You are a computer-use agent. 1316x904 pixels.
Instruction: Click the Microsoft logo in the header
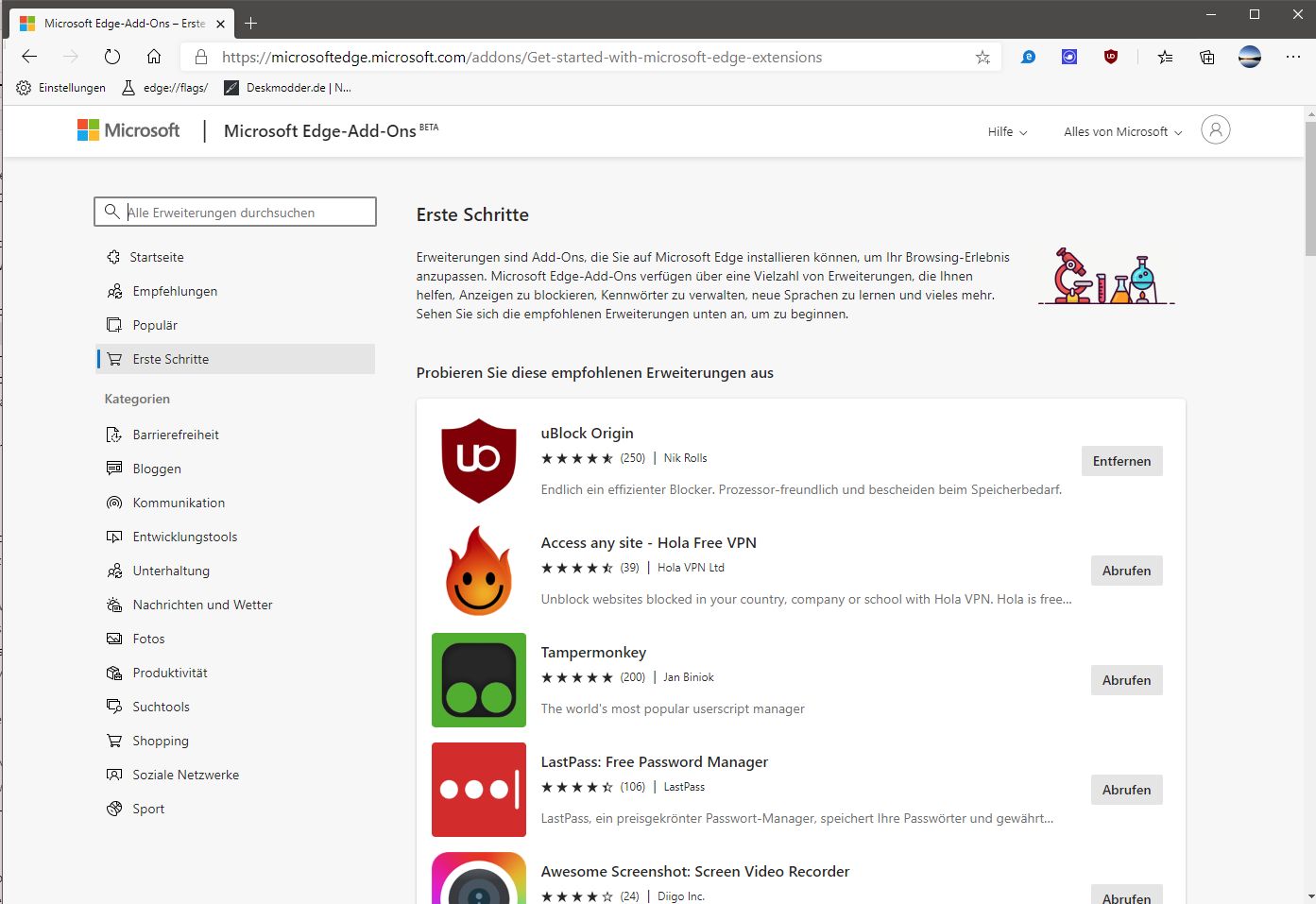tap(128, 130)
